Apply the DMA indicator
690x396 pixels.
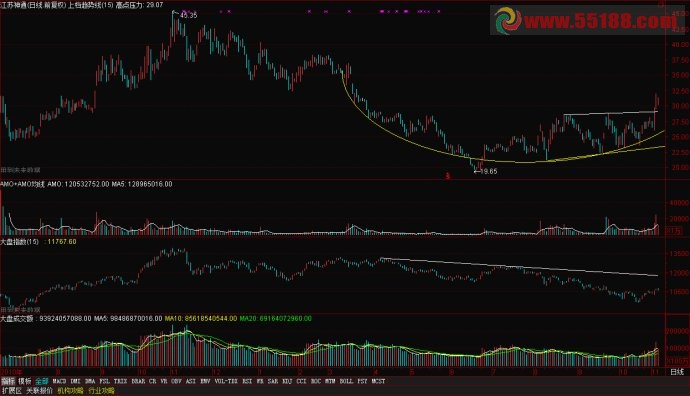90,381
